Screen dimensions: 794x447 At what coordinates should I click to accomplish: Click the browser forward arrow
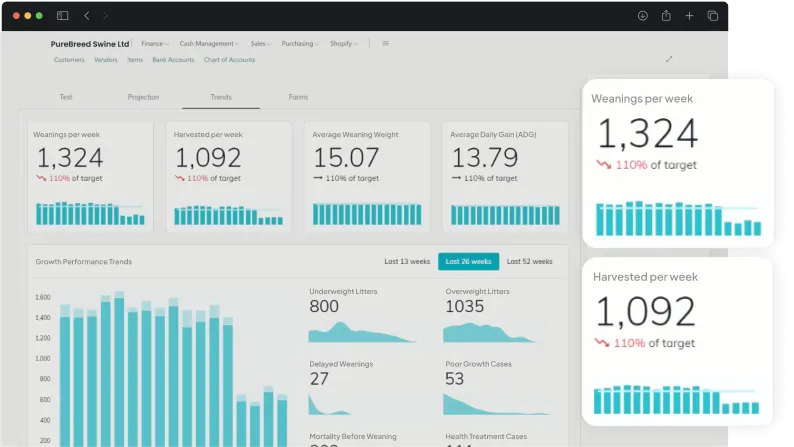pos(106,16)
